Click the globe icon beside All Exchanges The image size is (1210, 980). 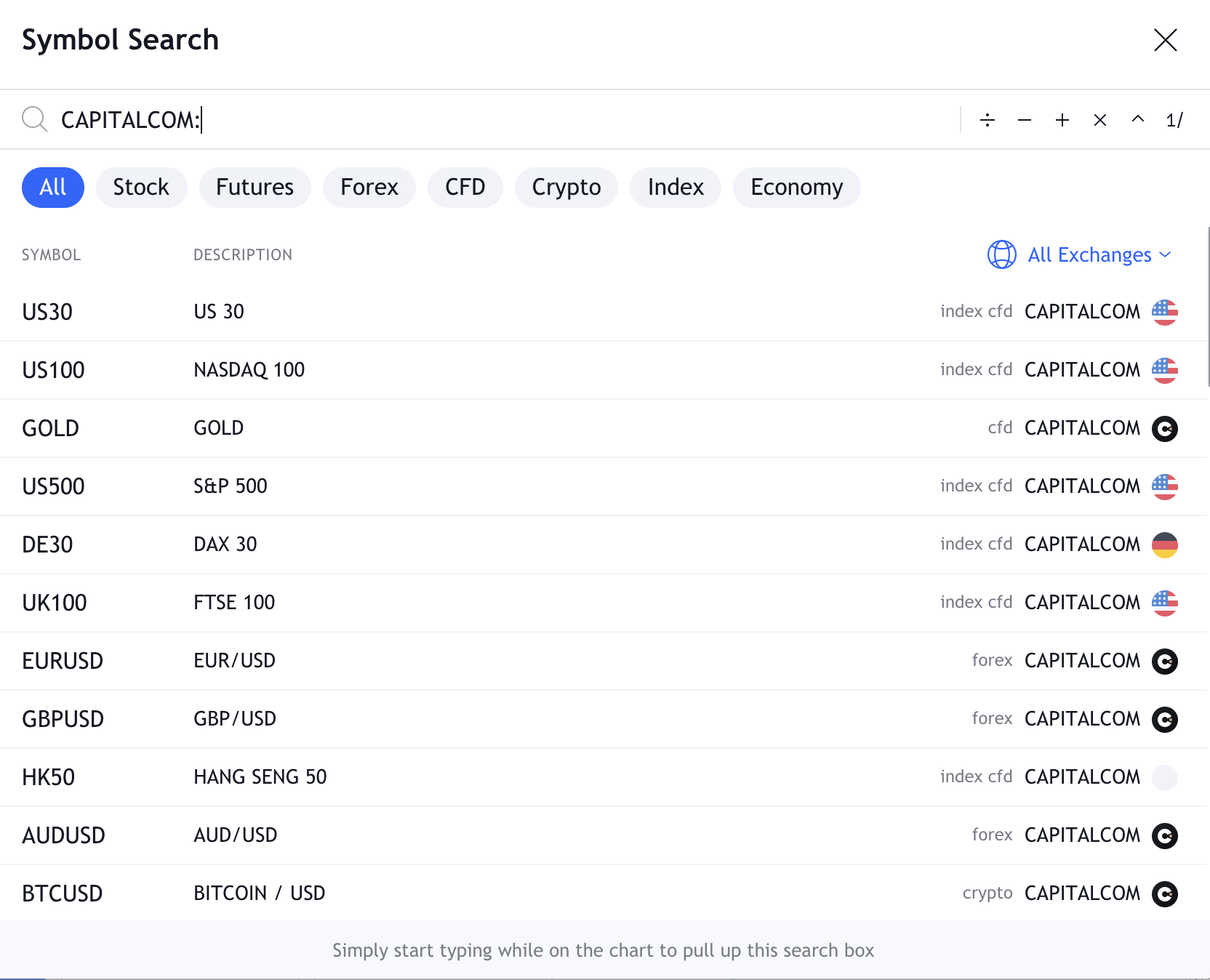(1001, 255)
